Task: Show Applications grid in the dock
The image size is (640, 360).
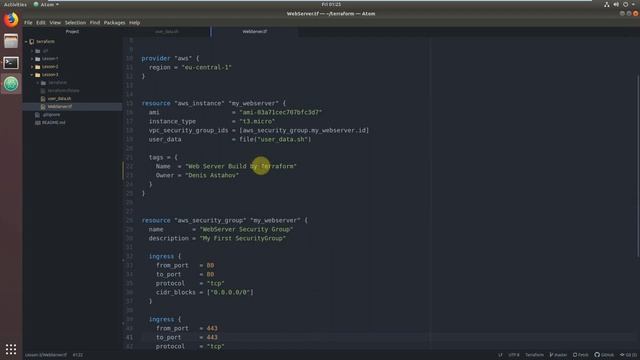Action: point(11,349)
